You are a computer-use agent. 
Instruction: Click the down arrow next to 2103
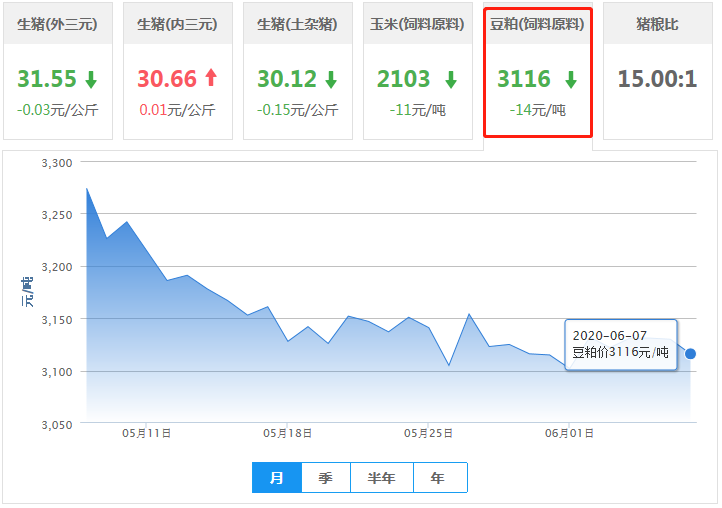(451, 79)
